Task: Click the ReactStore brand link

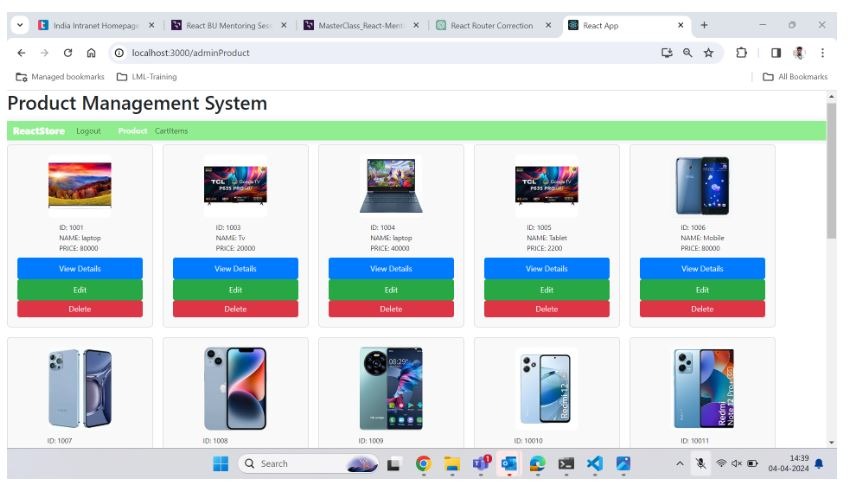Action: pos(39,132)
